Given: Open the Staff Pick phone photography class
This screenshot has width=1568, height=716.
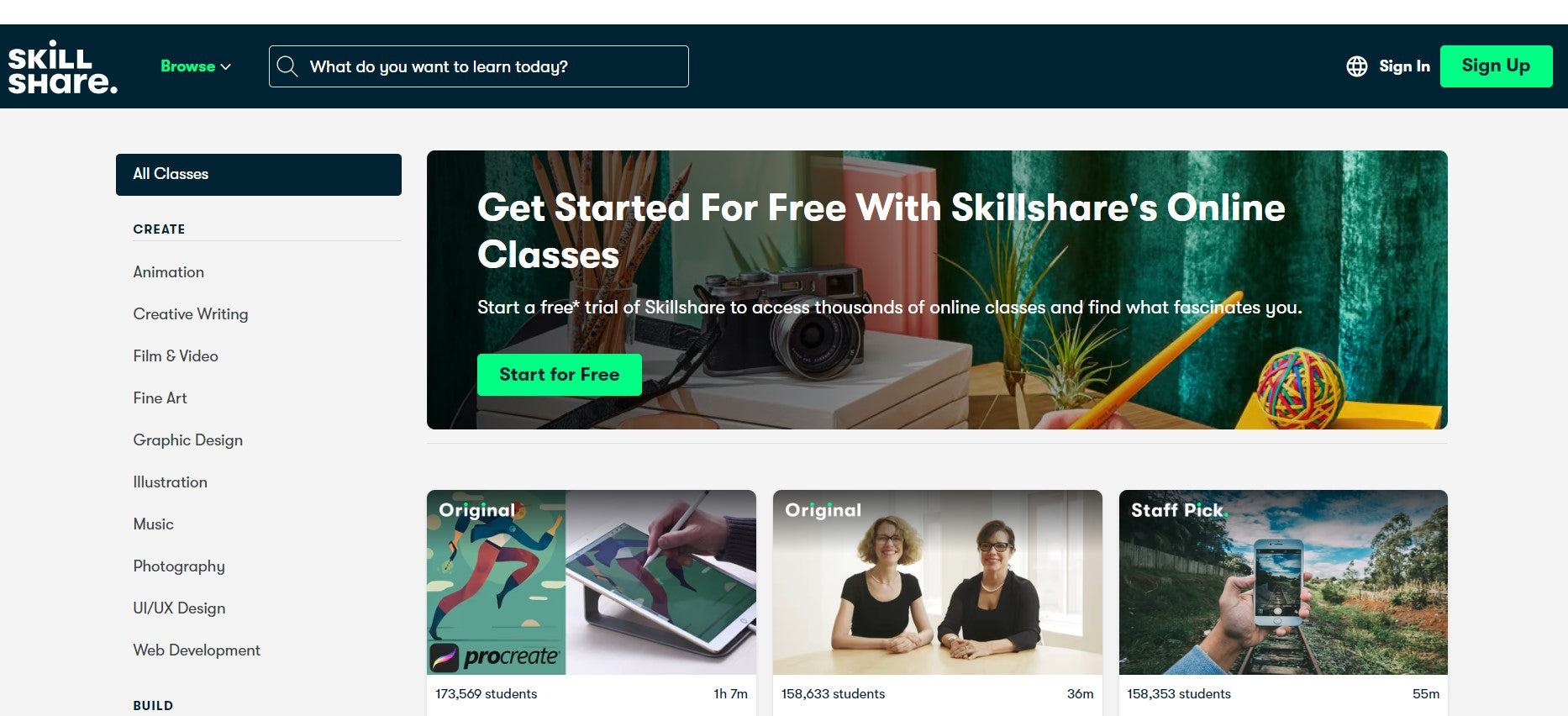Looking at the screenshot, I should [1283, 582].
